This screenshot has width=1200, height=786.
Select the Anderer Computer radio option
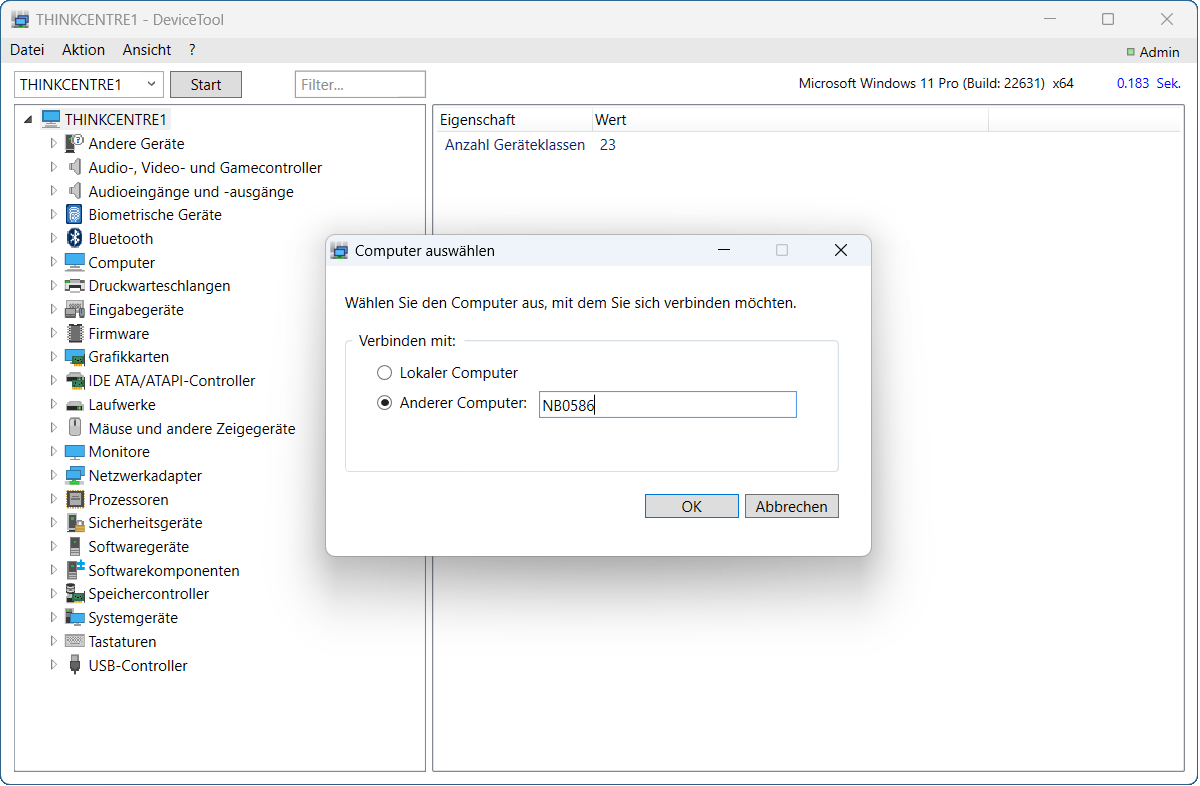[x=384, y=403]
